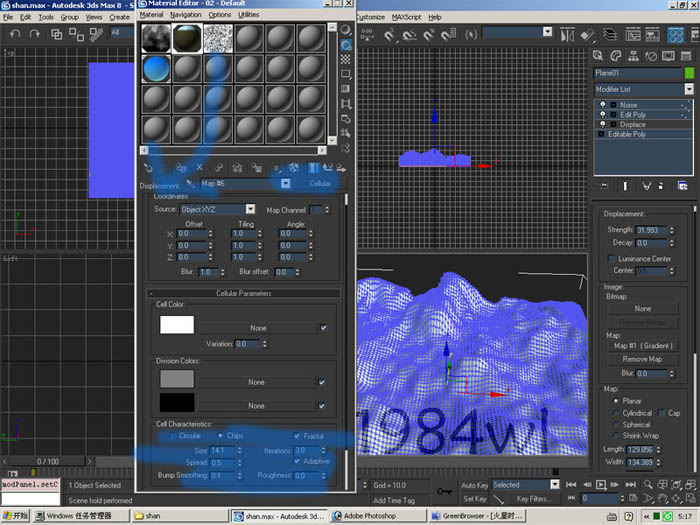Toggle Noise modifier lightbulb visibility
Viewport: 700px width, 525px height.
(603, 104)
